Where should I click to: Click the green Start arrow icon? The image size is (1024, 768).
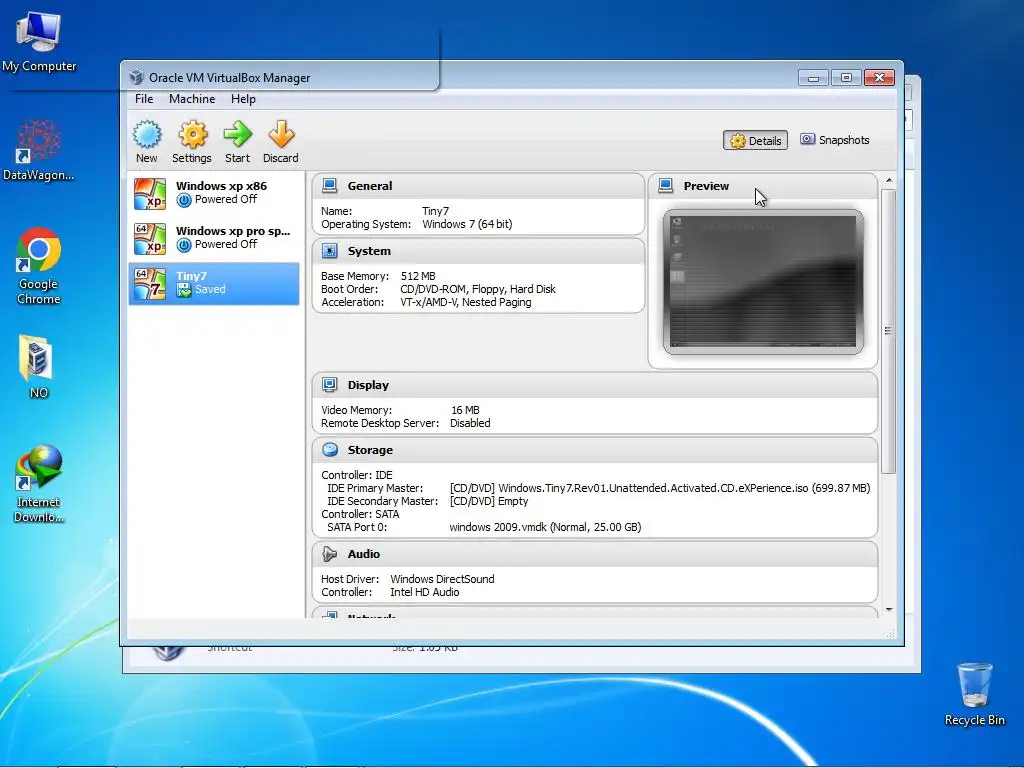click(237, 135)
